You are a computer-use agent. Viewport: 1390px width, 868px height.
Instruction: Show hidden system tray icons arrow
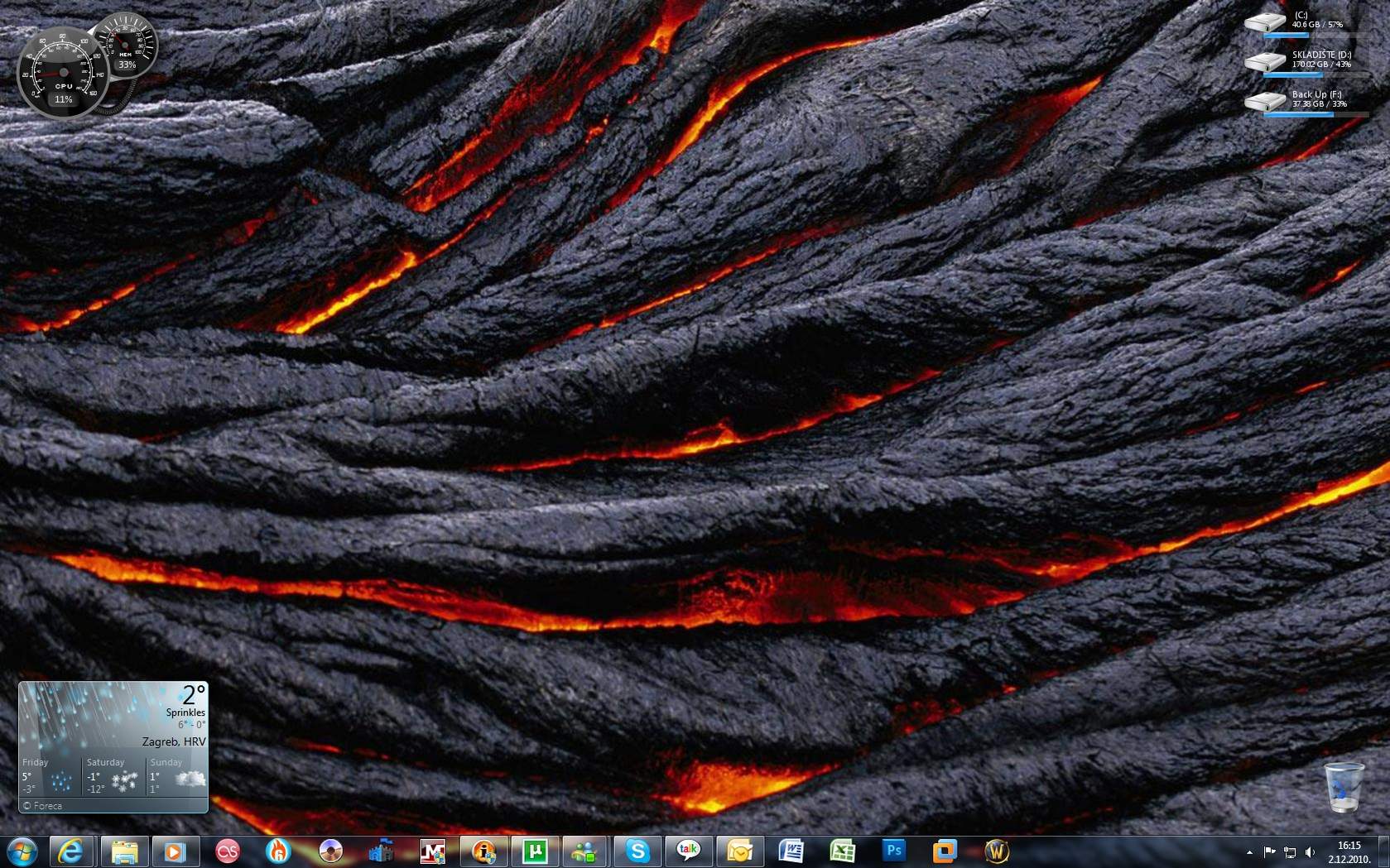tap(1249, 852)
